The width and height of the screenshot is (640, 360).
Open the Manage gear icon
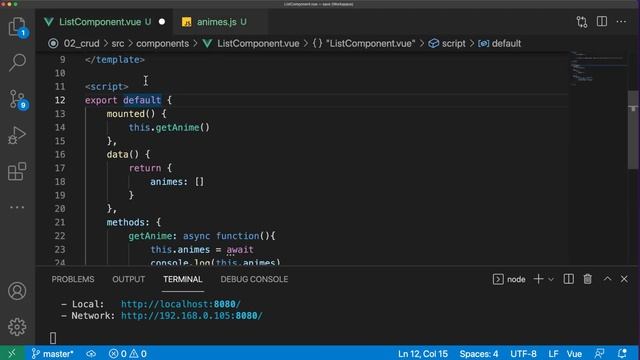pos(17,327)
